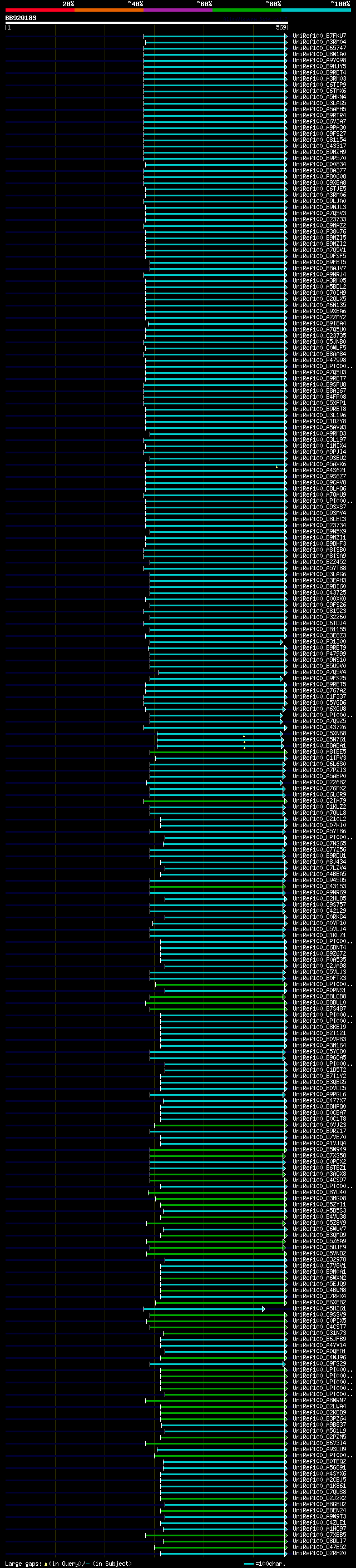Screen dimensions: 356x1568
Task: Select hit UniRef100_Q00834
Action: tap(319, 164)
